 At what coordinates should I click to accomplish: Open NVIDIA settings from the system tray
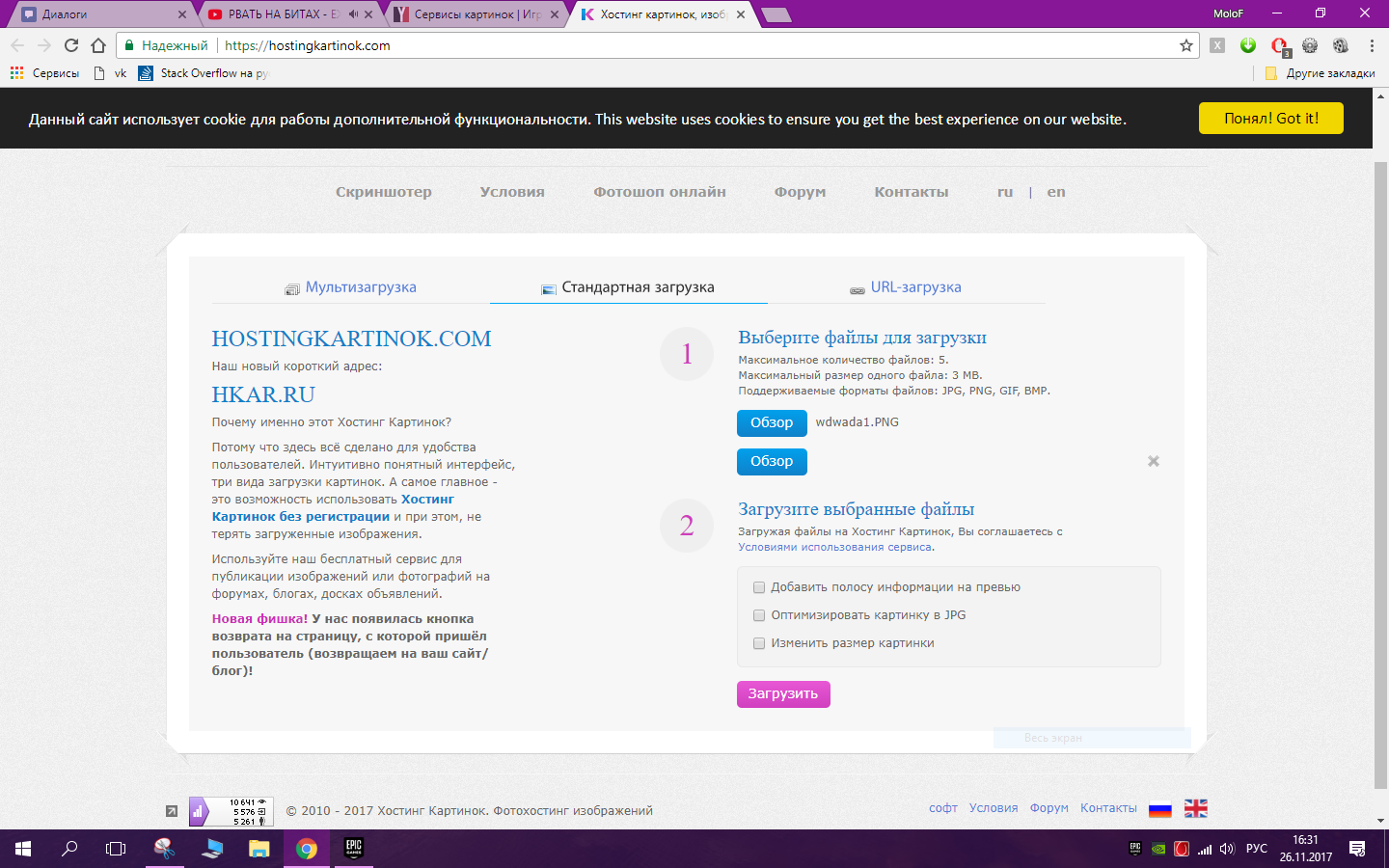(x=1158, y=848)
